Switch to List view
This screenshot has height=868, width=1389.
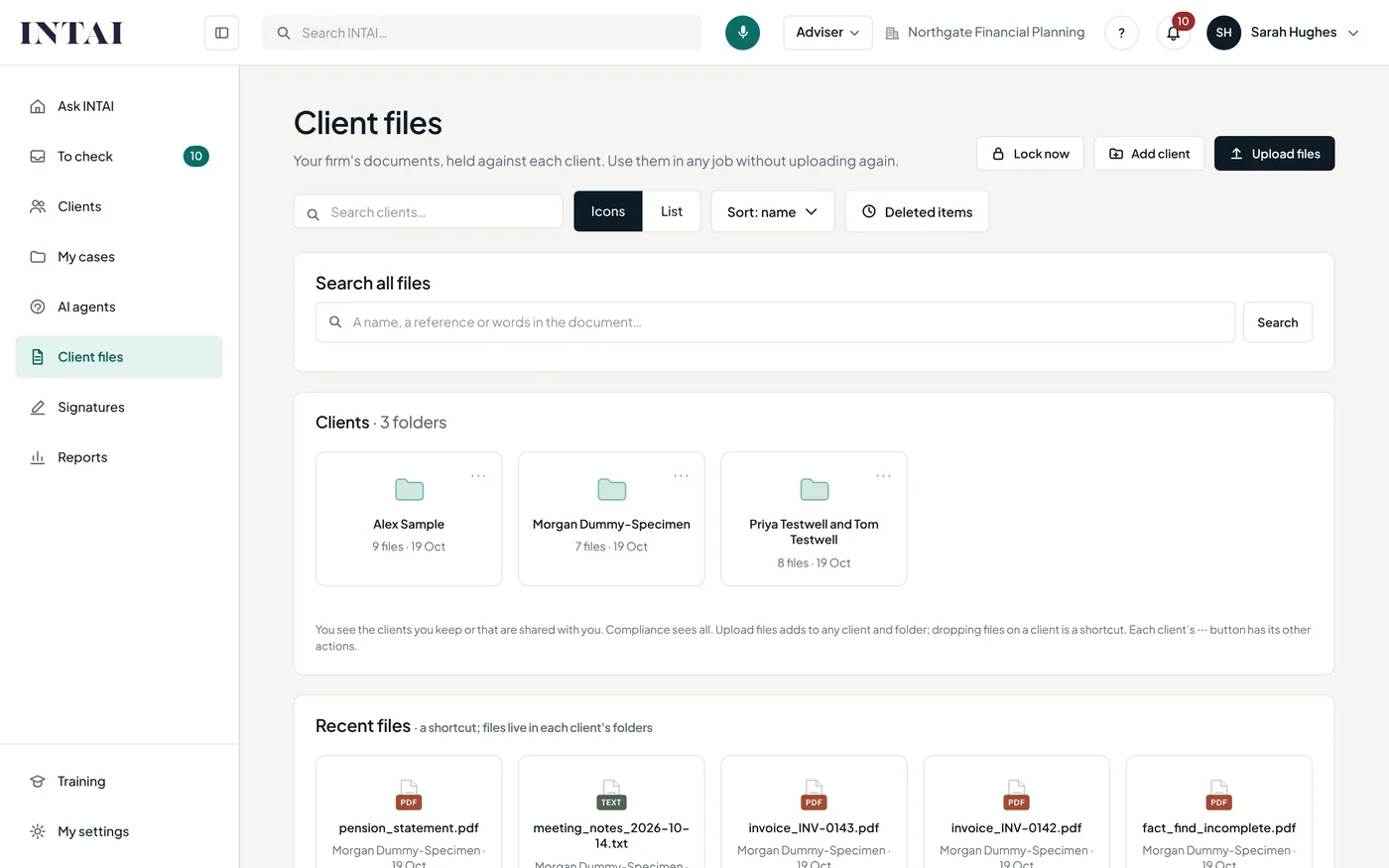pos(672,211)
